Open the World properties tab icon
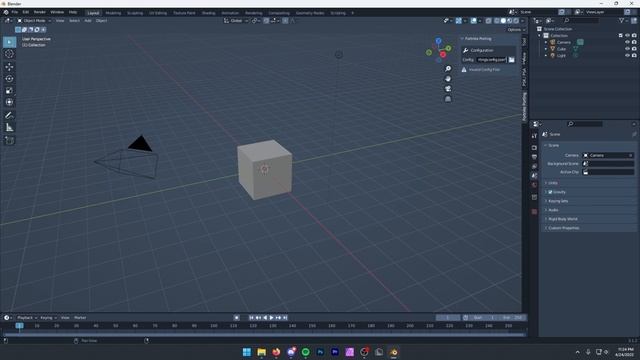640x360 pixels. (534, 185)
